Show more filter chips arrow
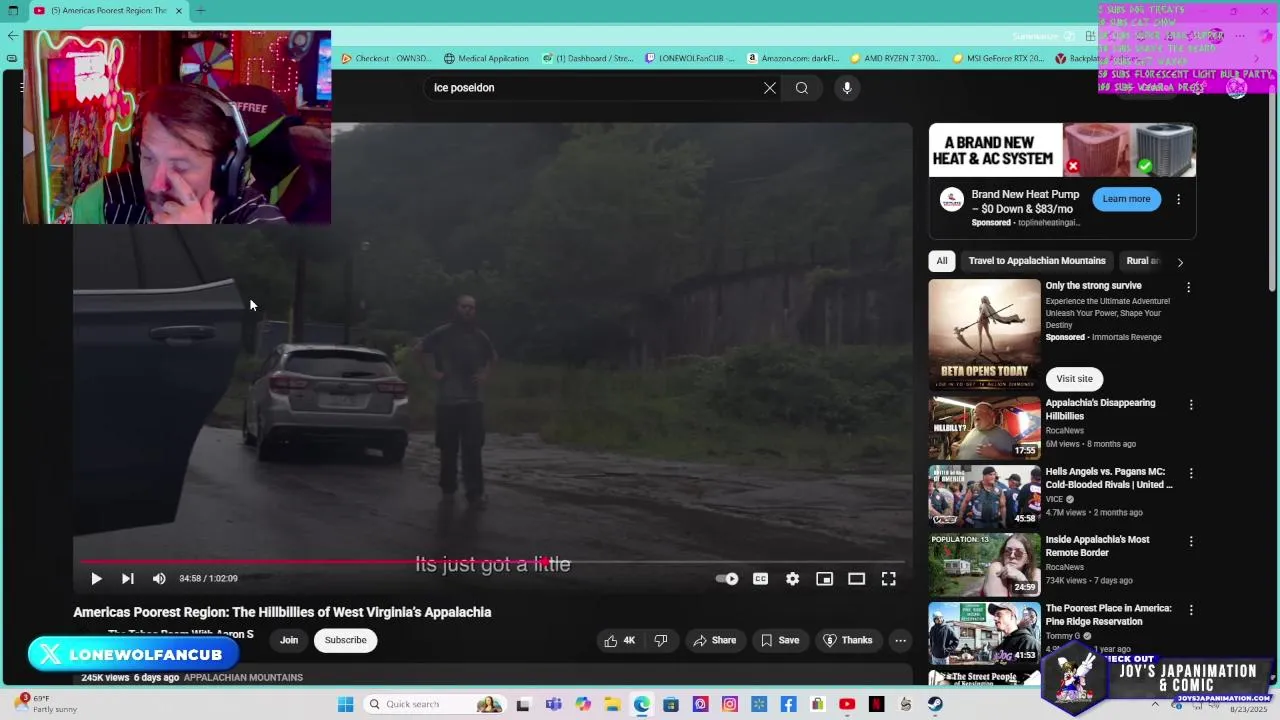 1180,262
